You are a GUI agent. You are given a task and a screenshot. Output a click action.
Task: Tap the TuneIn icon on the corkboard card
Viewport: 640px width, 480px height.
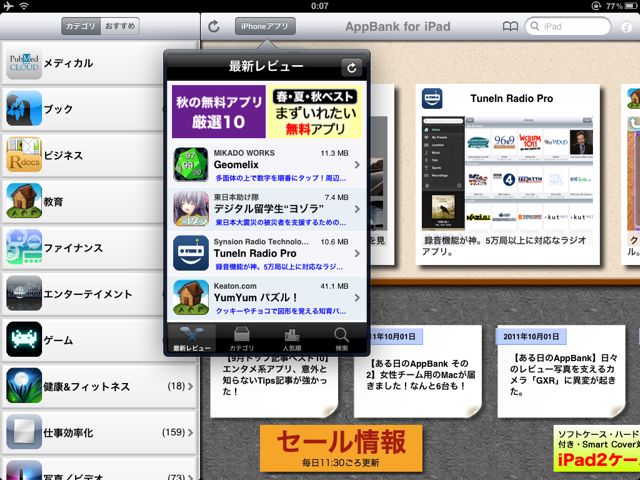432,98
